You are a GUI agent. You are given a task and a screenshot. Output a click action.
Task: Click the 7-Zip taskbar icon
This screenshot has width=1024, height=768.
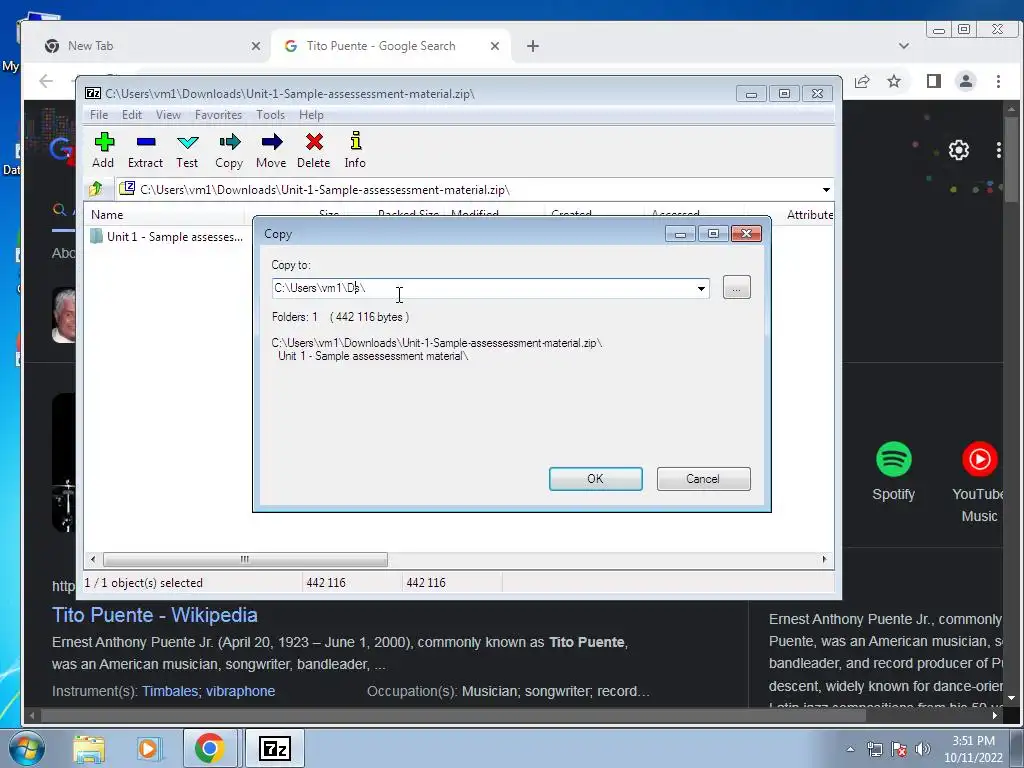pyautogui.click(x=274, y=748)
